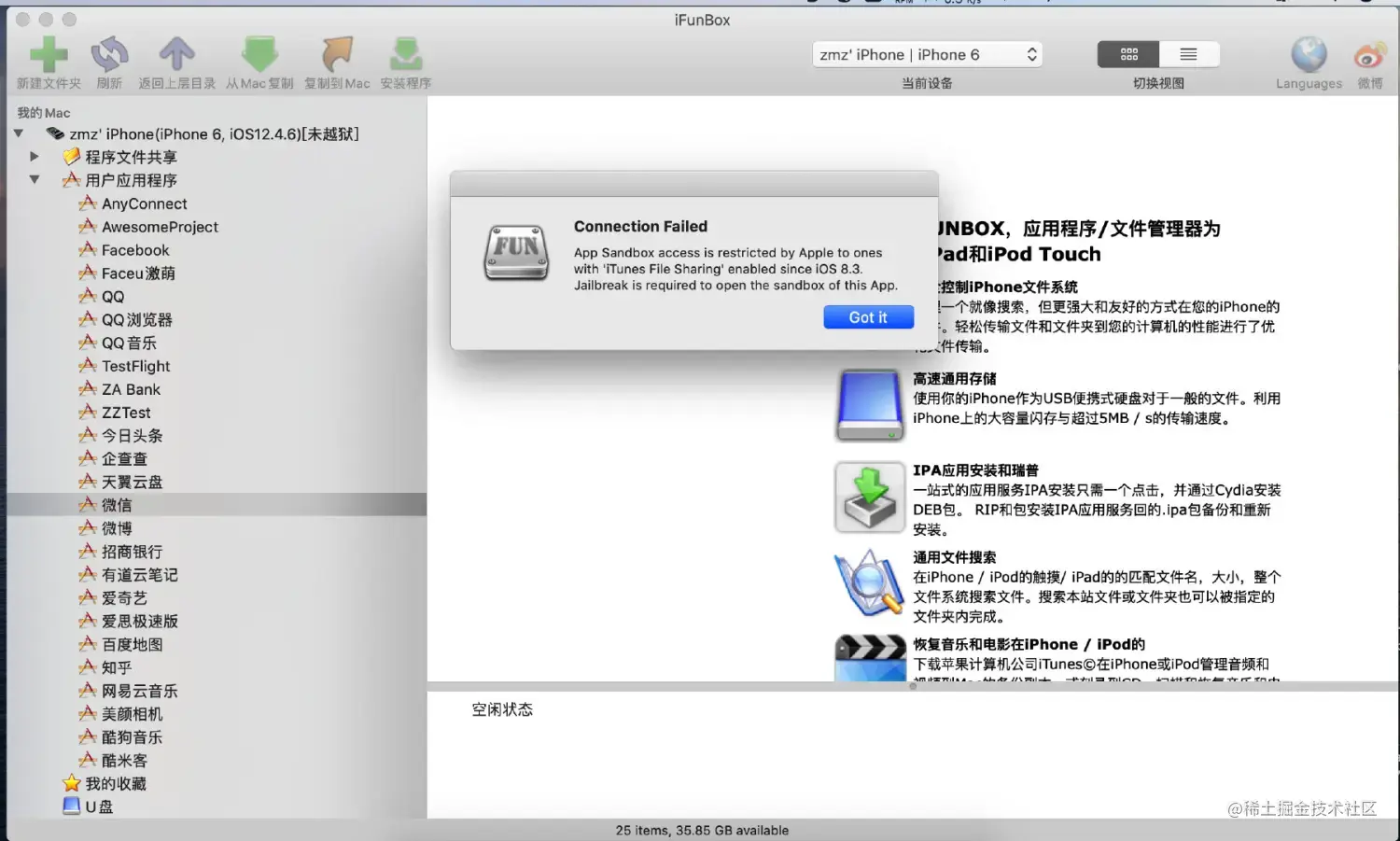The width and height of the screenshot is (1400, 841).
Task: Click the Install App (安装程序) toolbar icon
Action: click(405, 55)
